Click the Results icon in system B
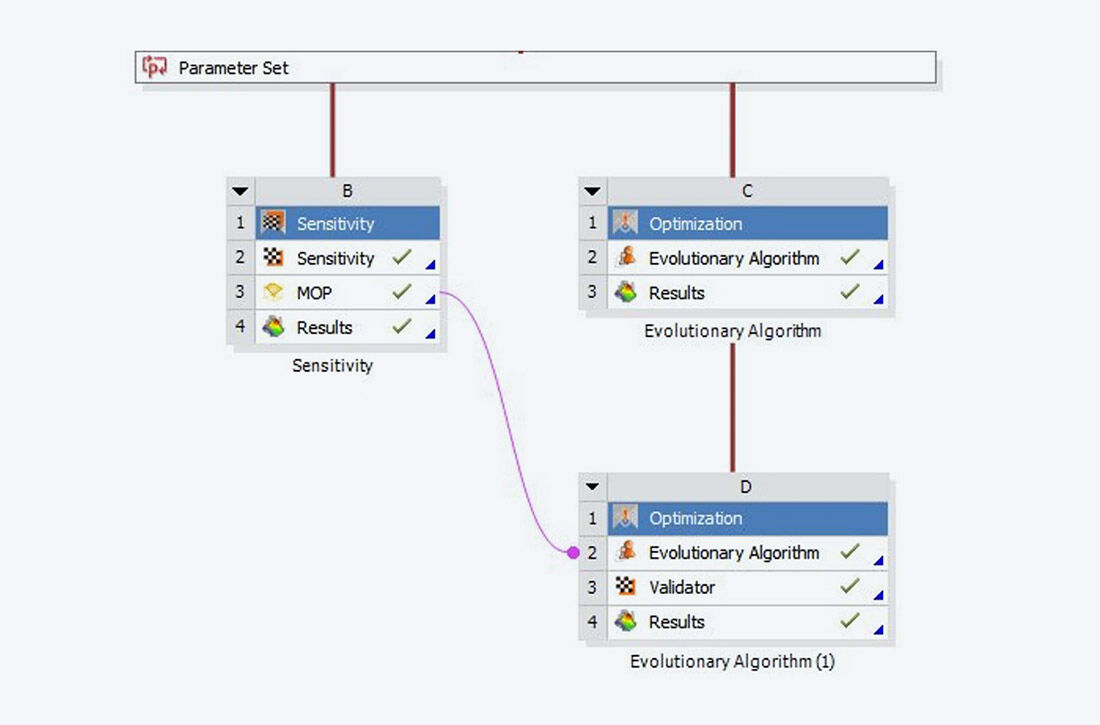Viewport: 1100px width, 725px height. coord(273,327)
